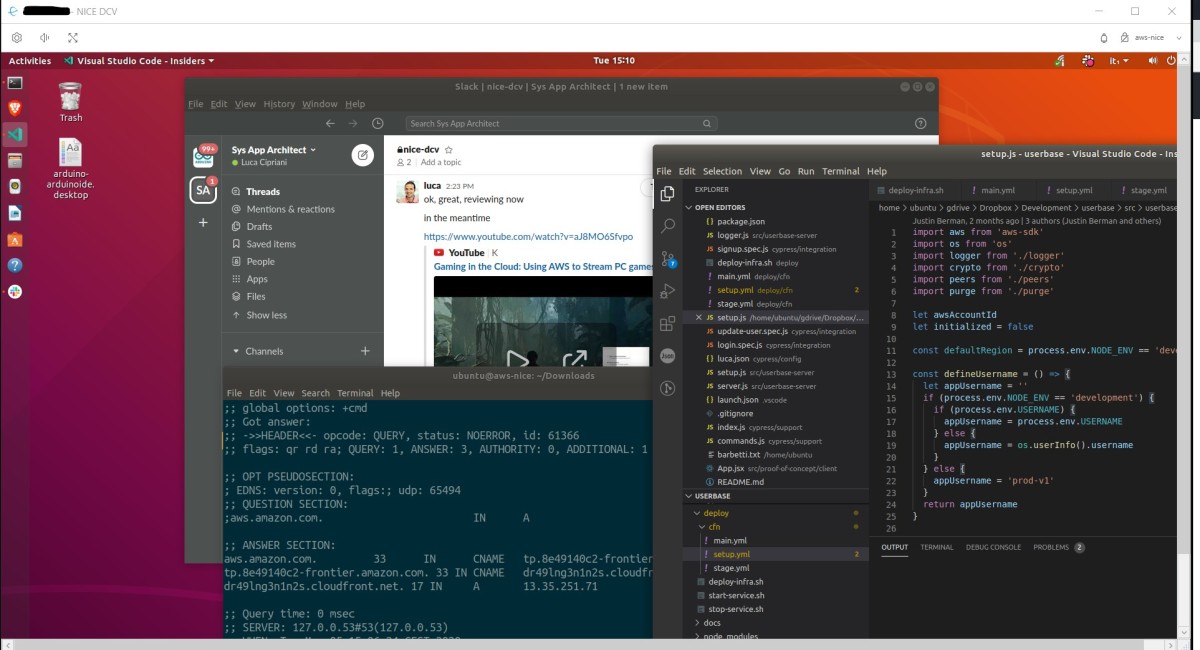Image resolution: width=1200 pixels, height=650 pixels.
Task: Click the DCV fullscreen icon
Action: point(73,38)
